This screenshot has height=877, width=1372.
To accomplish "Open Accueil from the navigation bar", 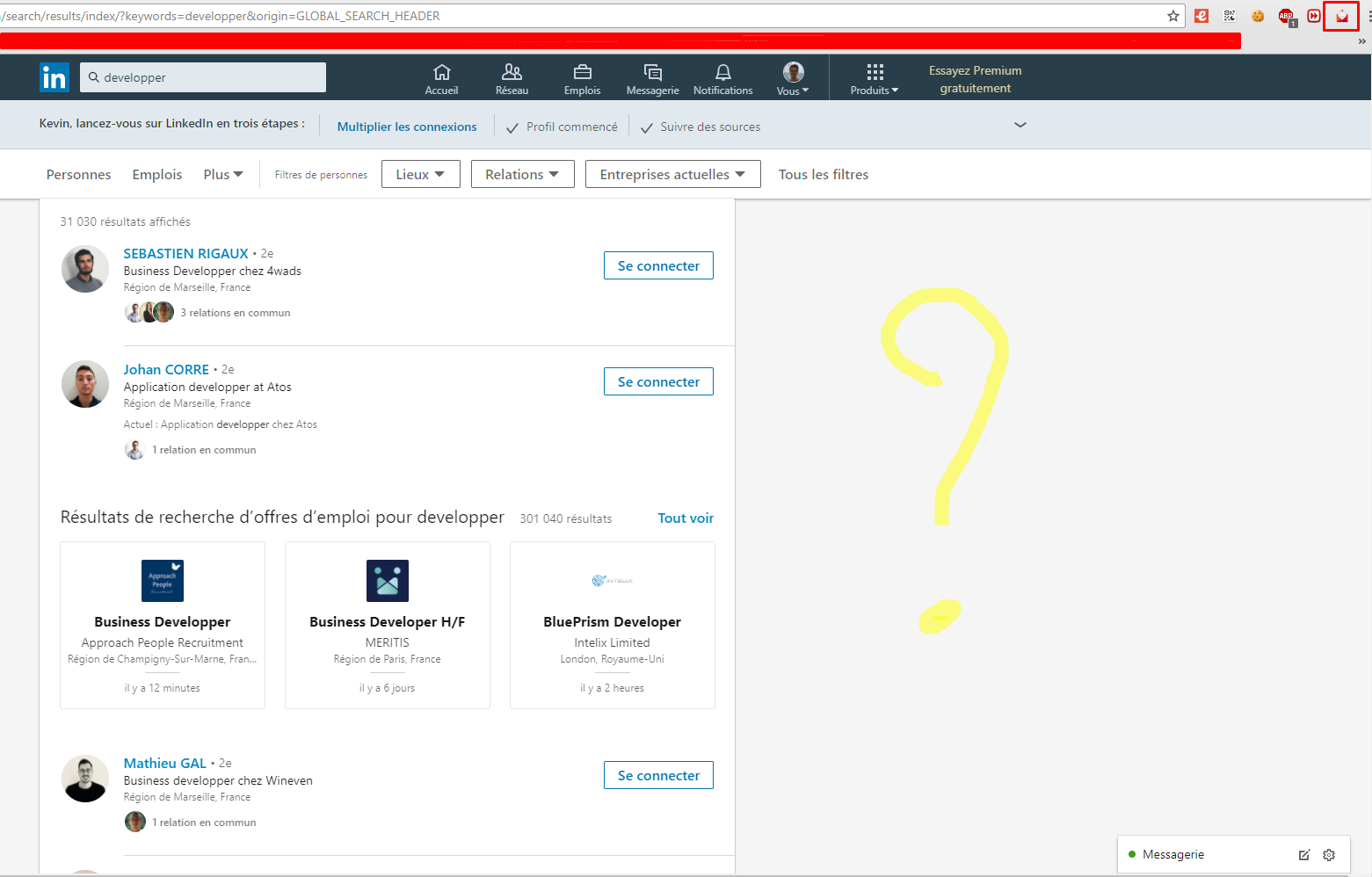I will [x=441, y=77].
